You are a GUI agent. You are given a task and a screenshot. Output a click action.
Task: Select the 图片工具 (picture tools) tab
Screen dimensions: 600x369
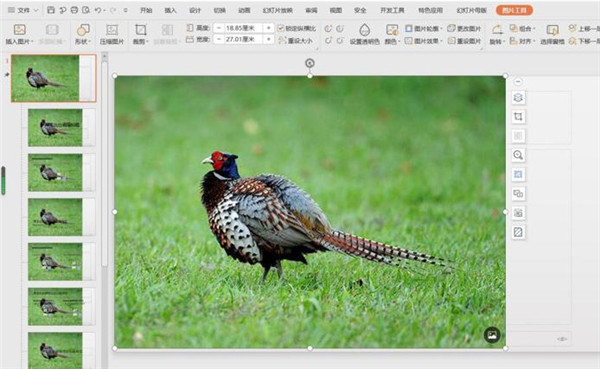point(514,10)
